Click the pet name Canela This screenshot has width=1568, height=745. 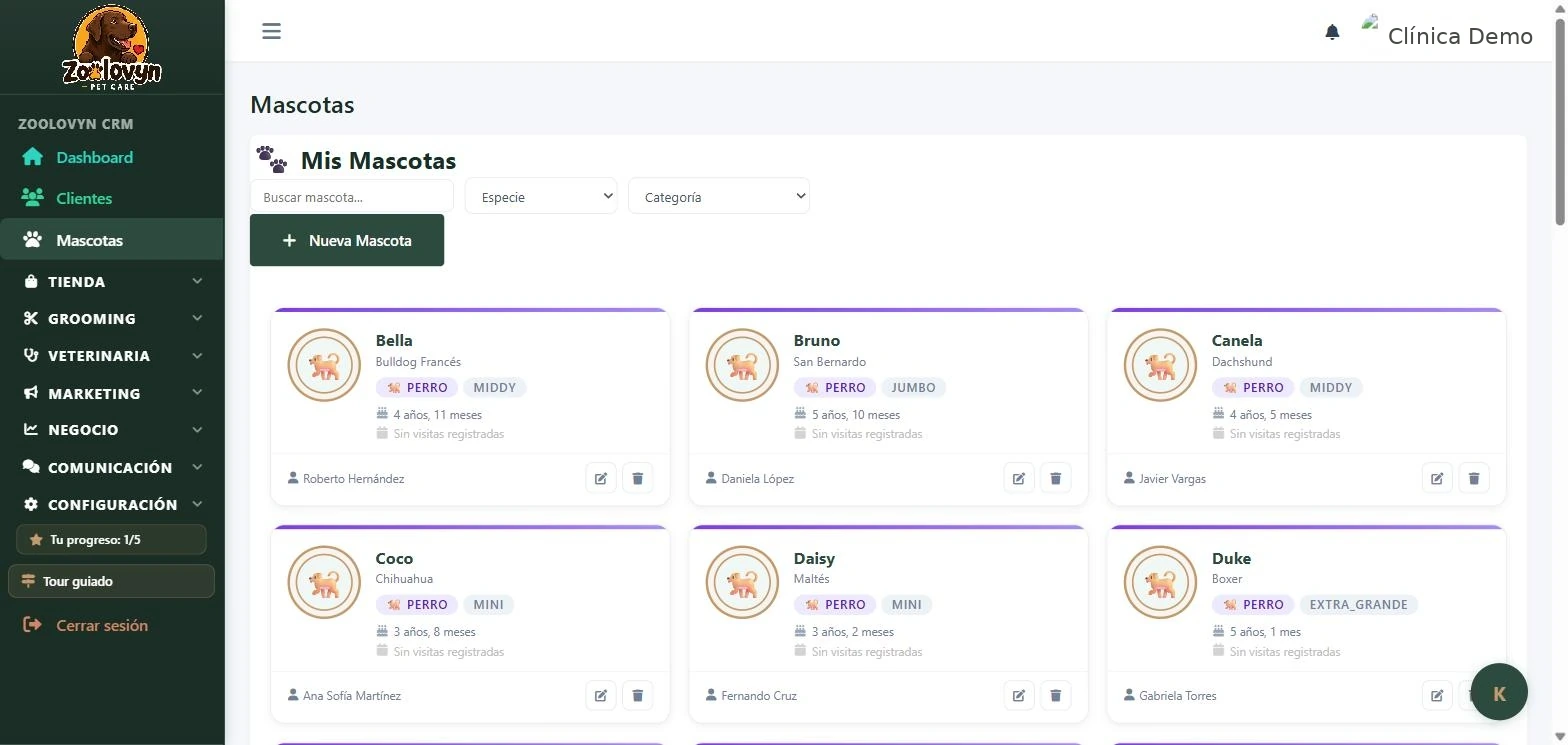click(1237, 340)
